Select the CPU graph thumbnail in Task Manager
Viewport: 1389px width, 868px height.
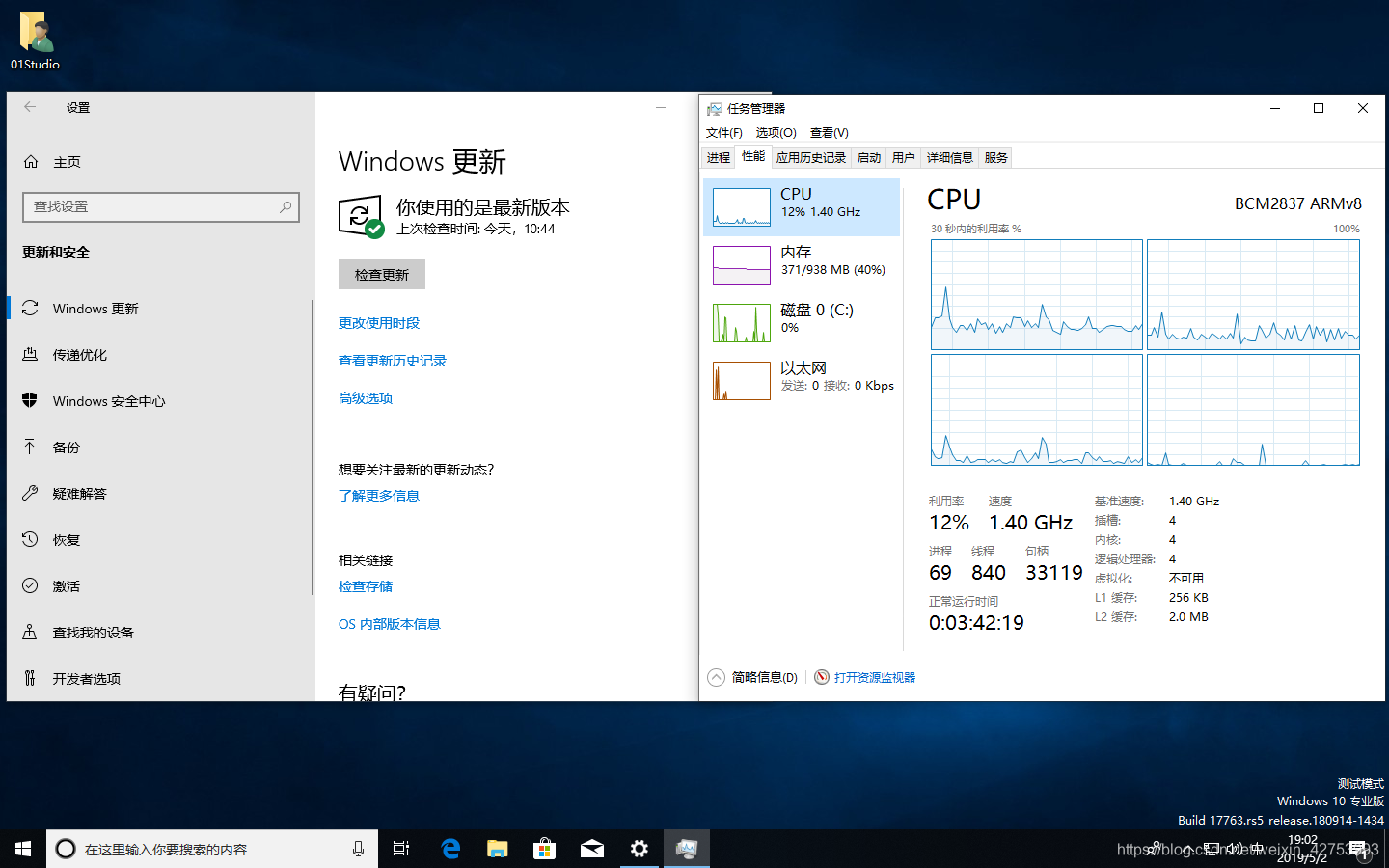point(742,207)
